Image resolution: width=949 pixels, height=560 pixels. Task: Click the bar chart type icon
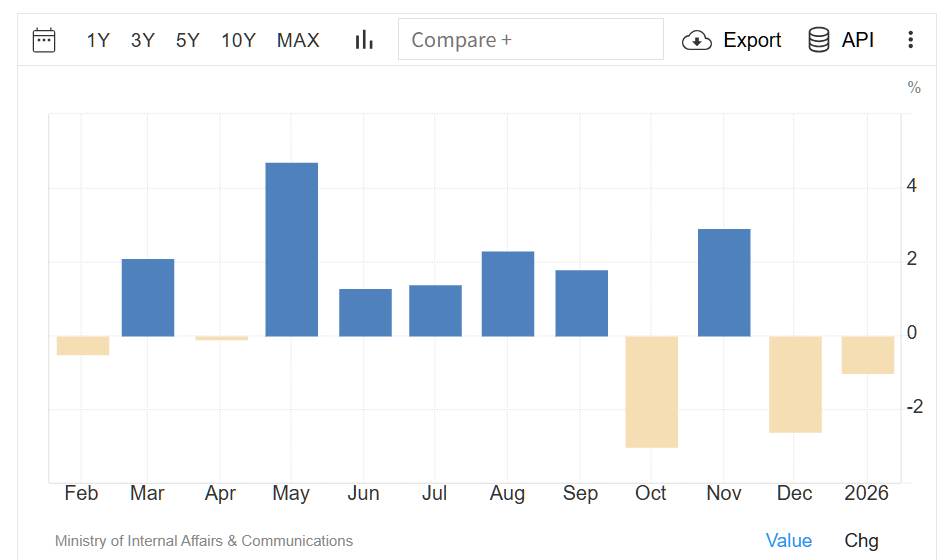(x=363, y=40)
